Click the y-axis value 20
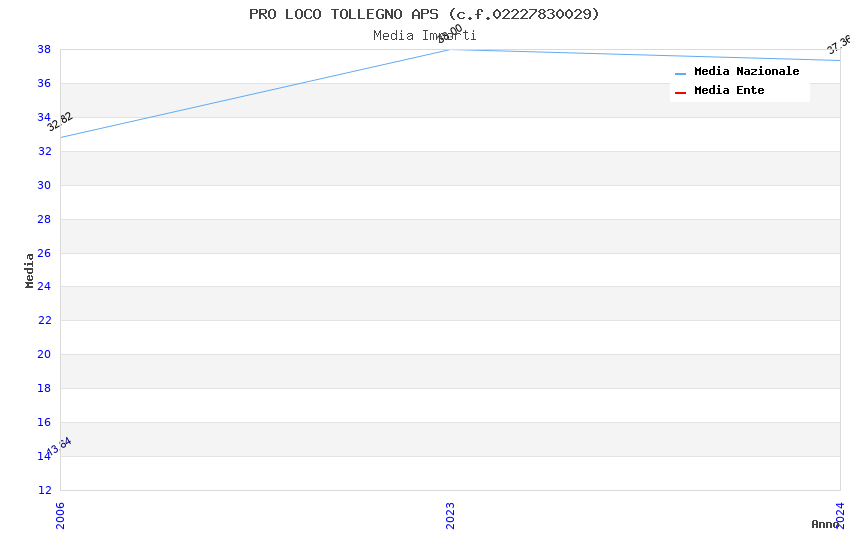The height and width of the screenshot is (550, 850). (44, 354)
